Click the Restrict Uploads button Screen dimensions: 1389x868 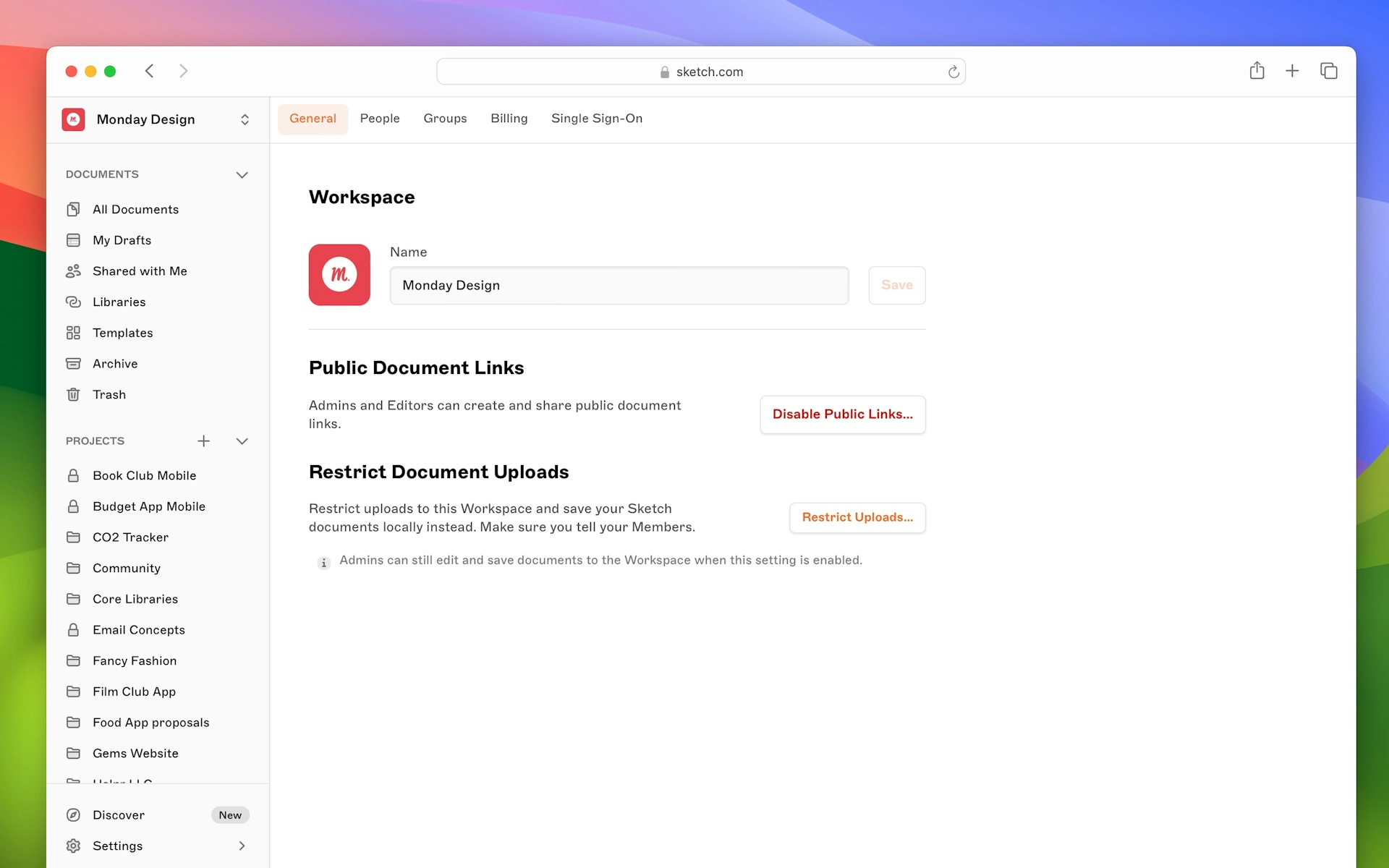click(x=857, y=517)
